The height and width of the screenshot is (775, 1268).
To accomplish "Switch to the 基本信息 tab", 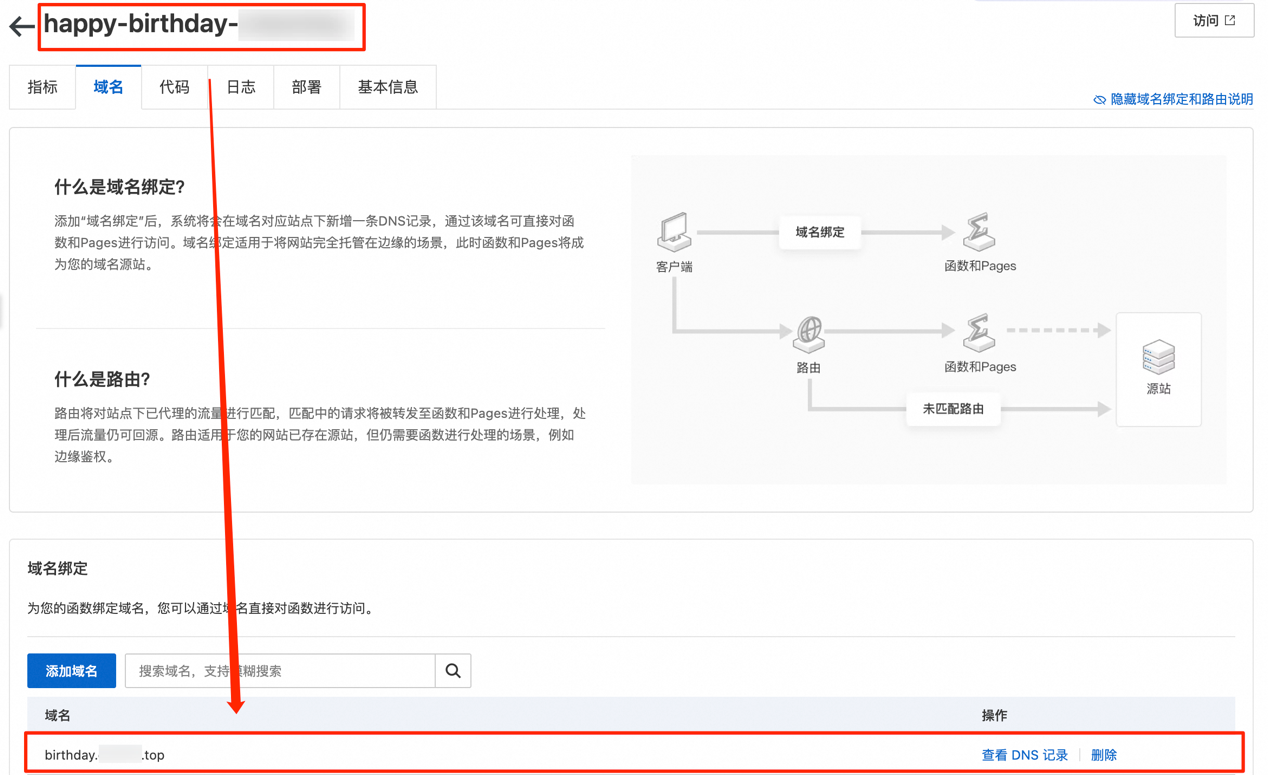I will coord(387,87).
